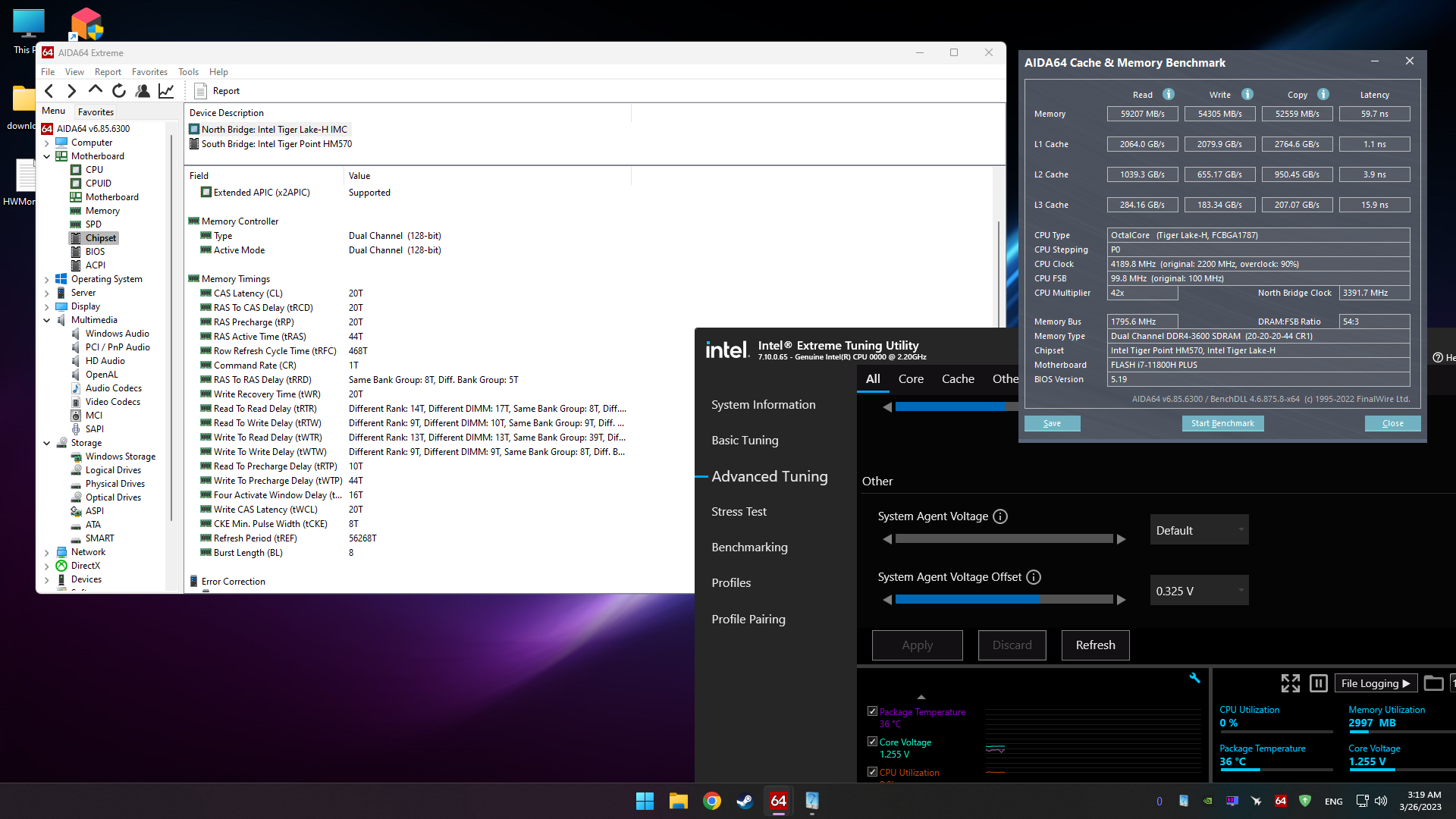1456x819 pixels.
Task: Pause XTU monitoring with pause icon
Action: pyautogui.click(x=1318, y=683)
